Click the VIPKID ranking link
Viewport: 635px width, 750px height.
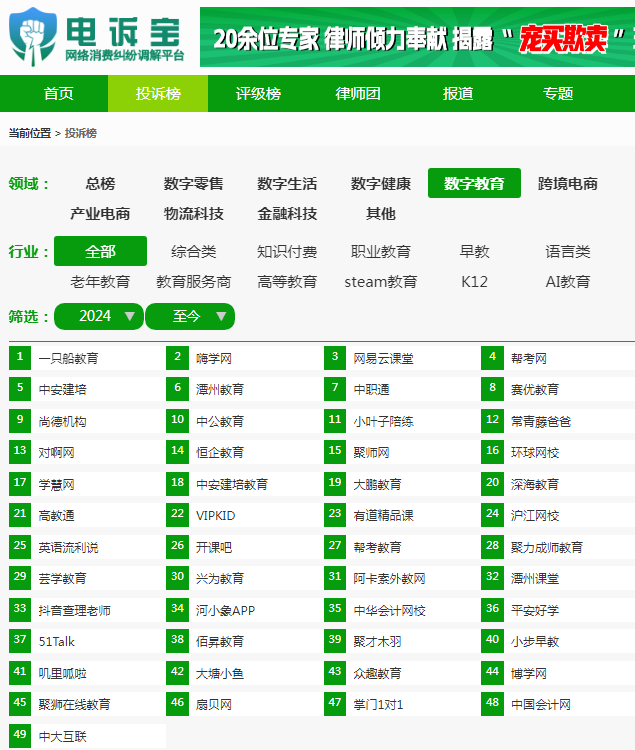click(216, 516)
